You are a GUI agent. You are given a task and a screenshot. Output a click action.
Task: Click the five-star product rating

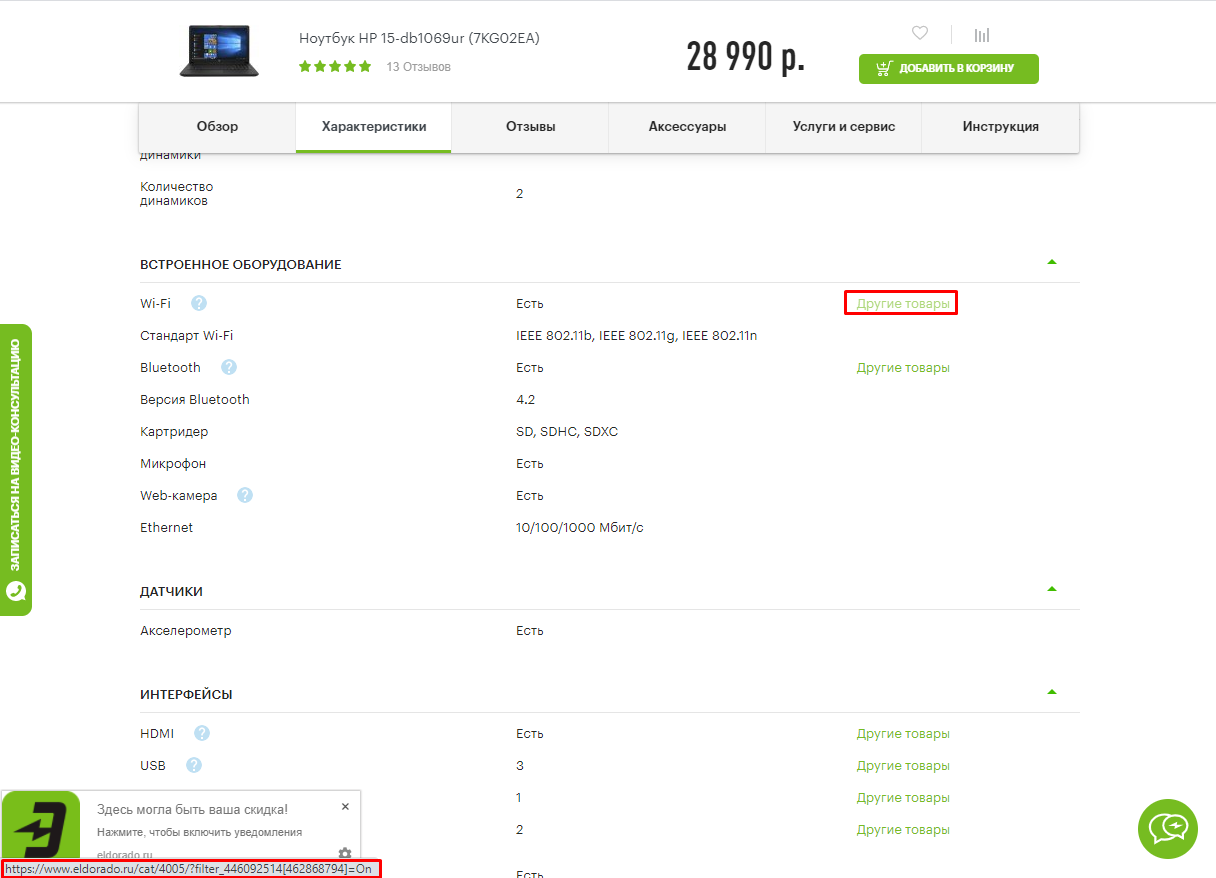click(x=335, y=67)
